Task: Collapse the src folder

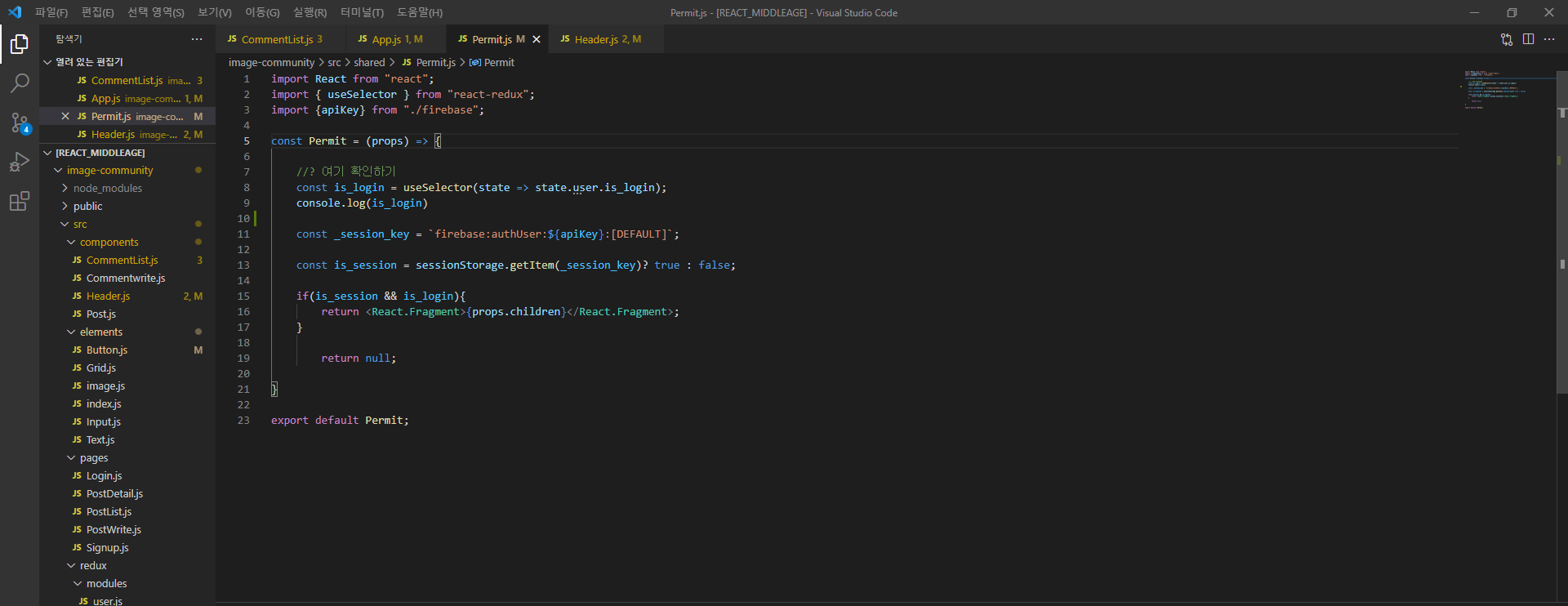Action: tap(127, 224)
